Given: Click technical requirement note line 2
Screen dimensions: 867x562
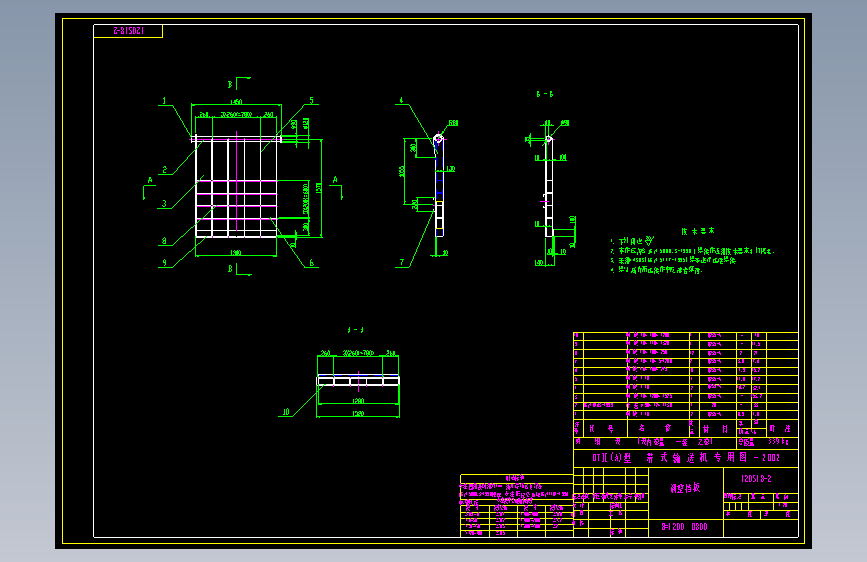Looking at the screenshot, I should (692, 251).
